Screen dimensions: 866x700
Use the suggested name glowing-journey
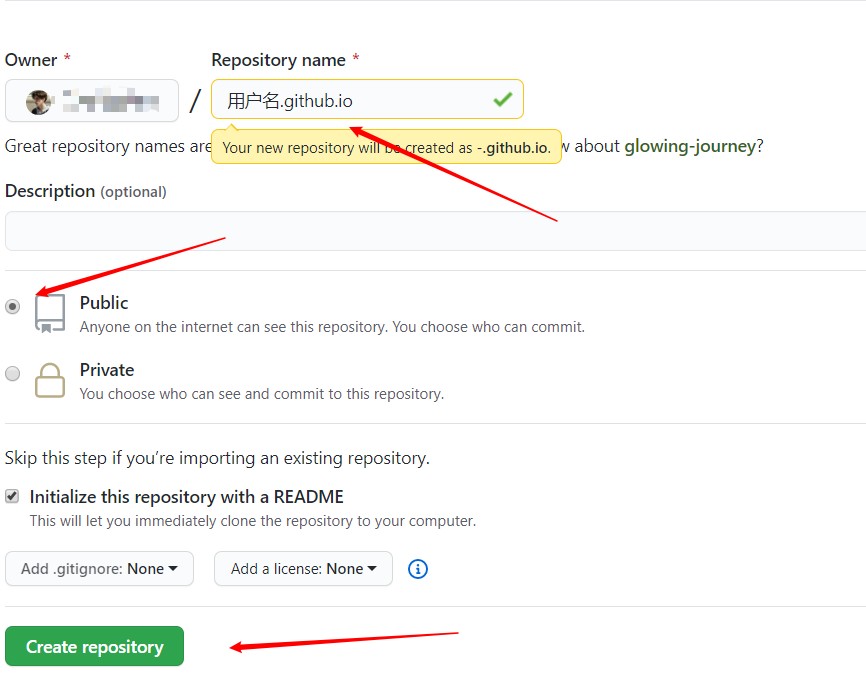[x=690, y=146]
